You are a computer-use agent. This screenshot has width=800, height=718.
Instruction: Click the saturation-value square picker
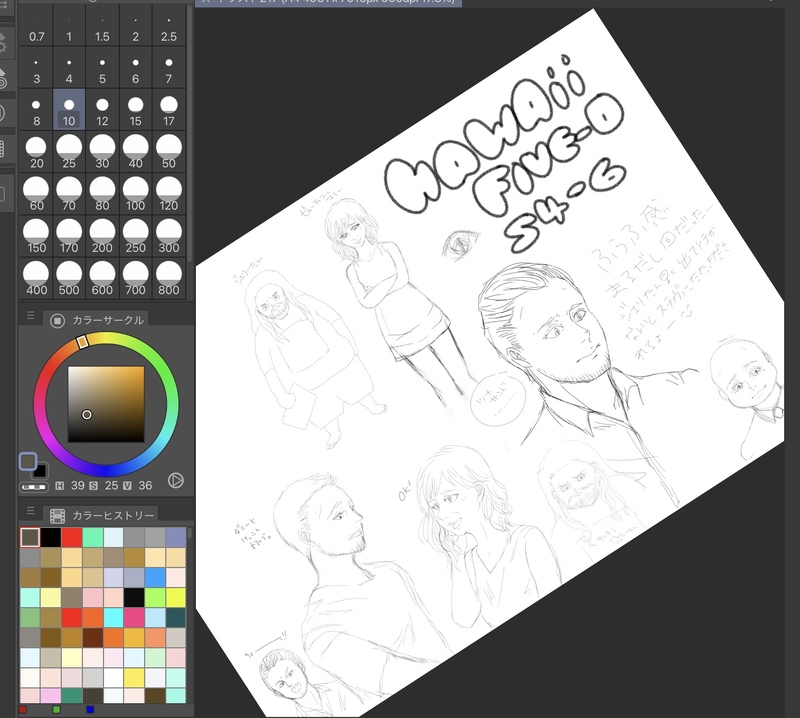click(106, 404)
